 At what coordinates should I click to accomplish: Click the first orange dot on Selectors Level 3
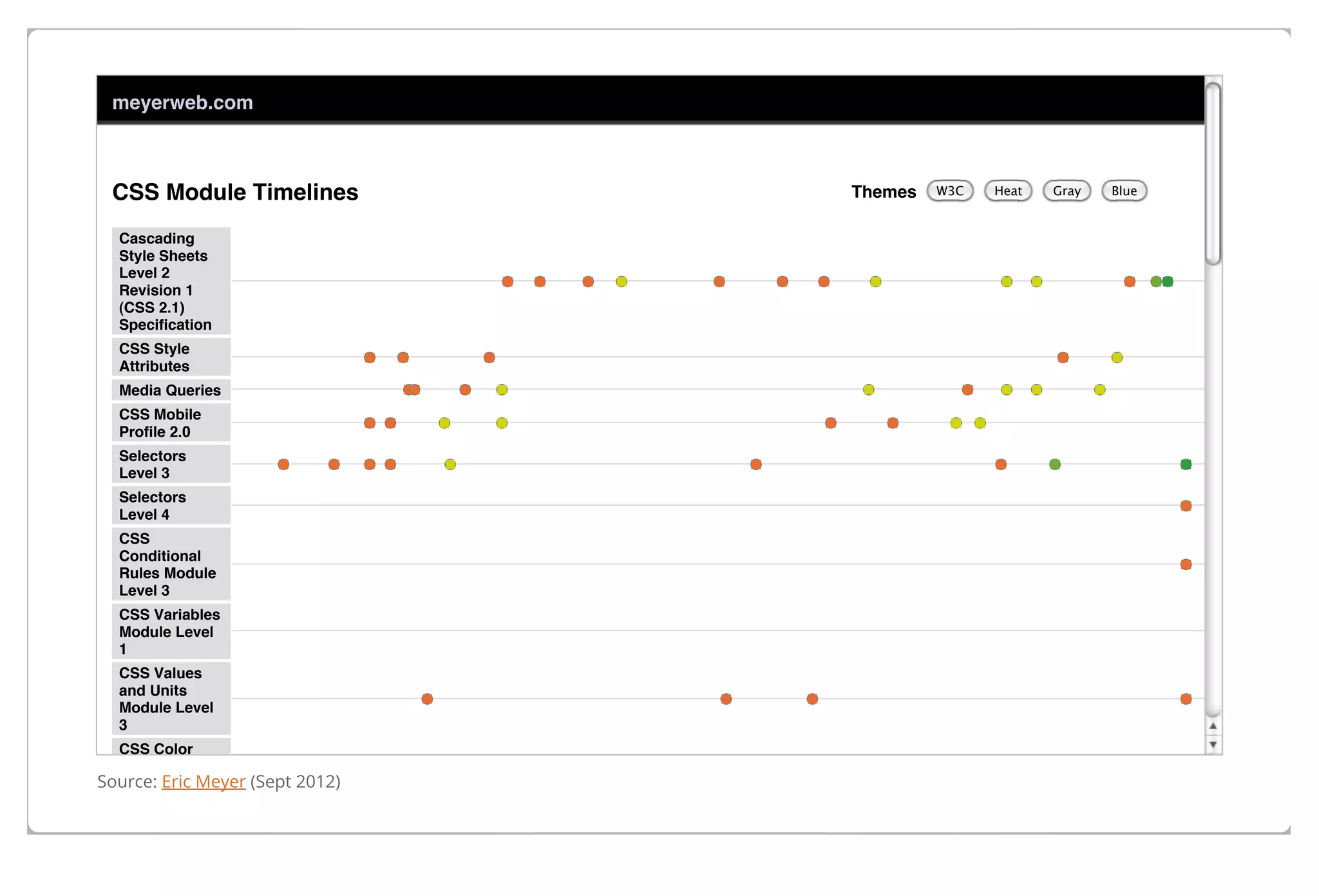(283, 464)
